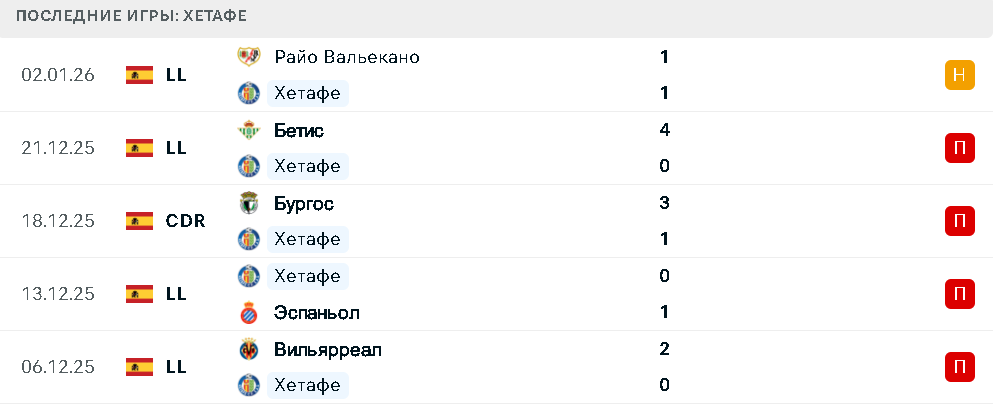Image resolution: width=994 pixels, height=406 pixels.
Task: Click the Burgos club crest icon
Action: pyautogui.click(x=248, y=203)
